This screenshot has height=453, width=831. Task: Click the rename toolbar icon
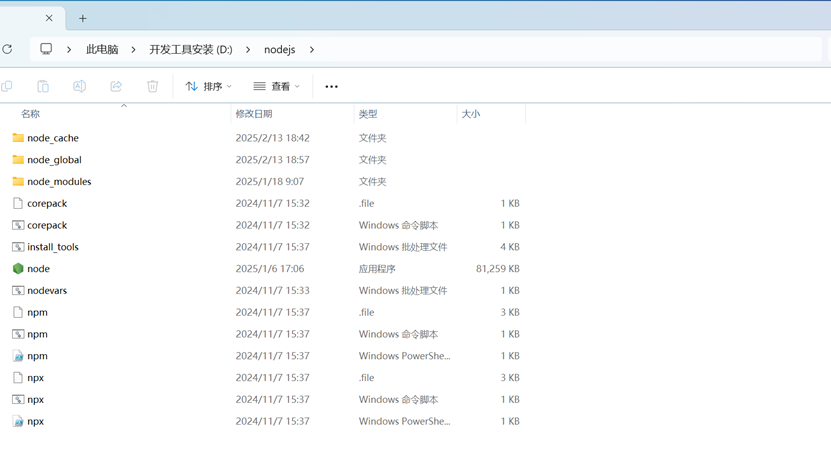tap(79, 86)
